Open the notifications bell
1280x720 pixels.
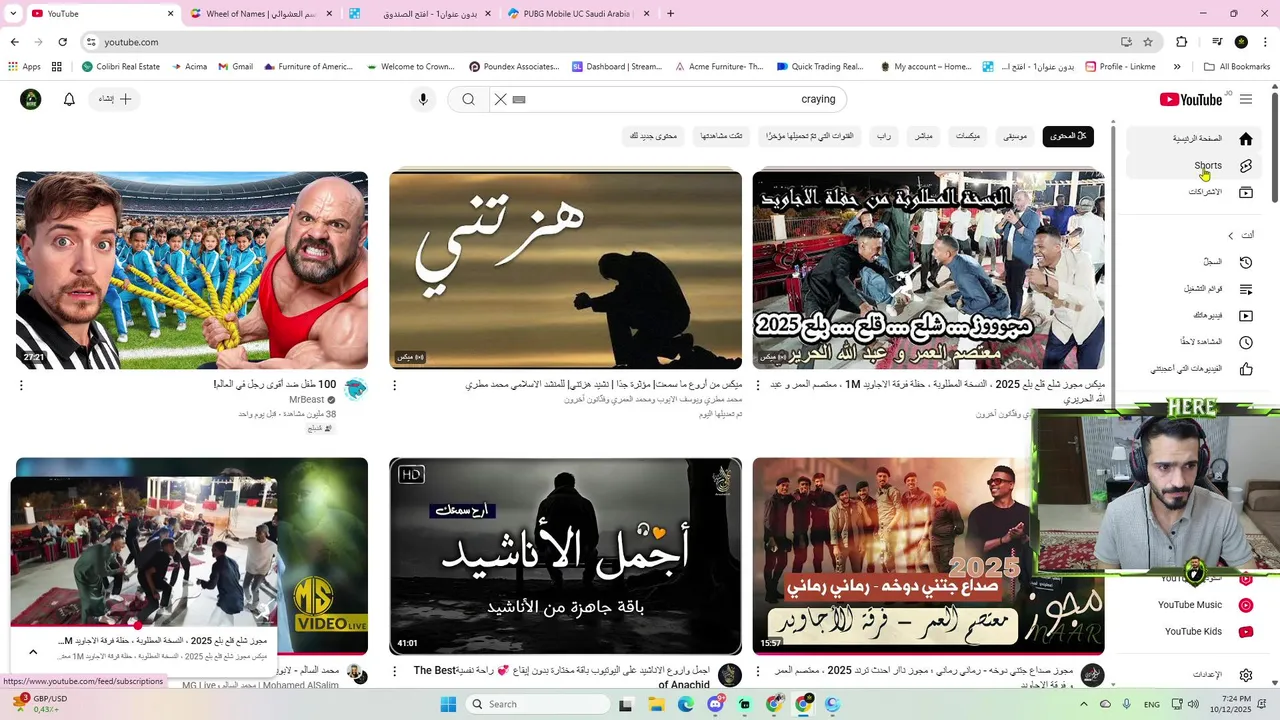[x=69, y=99]
